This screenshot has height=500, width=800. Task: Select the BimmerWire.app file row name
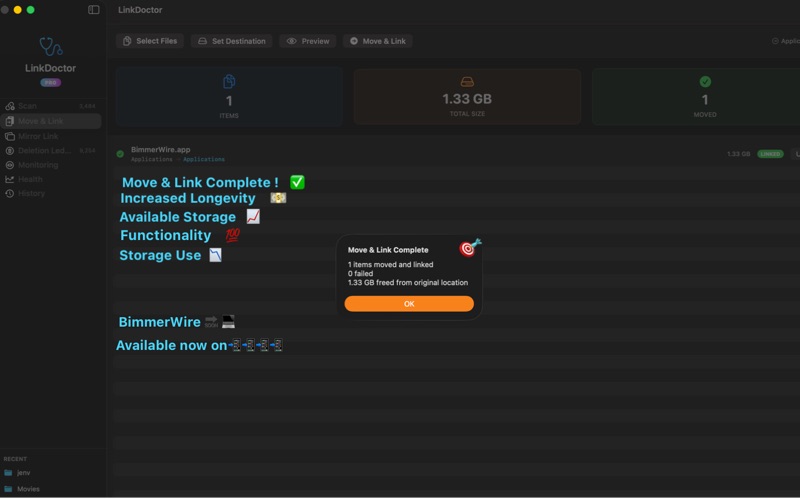(161, 149)
